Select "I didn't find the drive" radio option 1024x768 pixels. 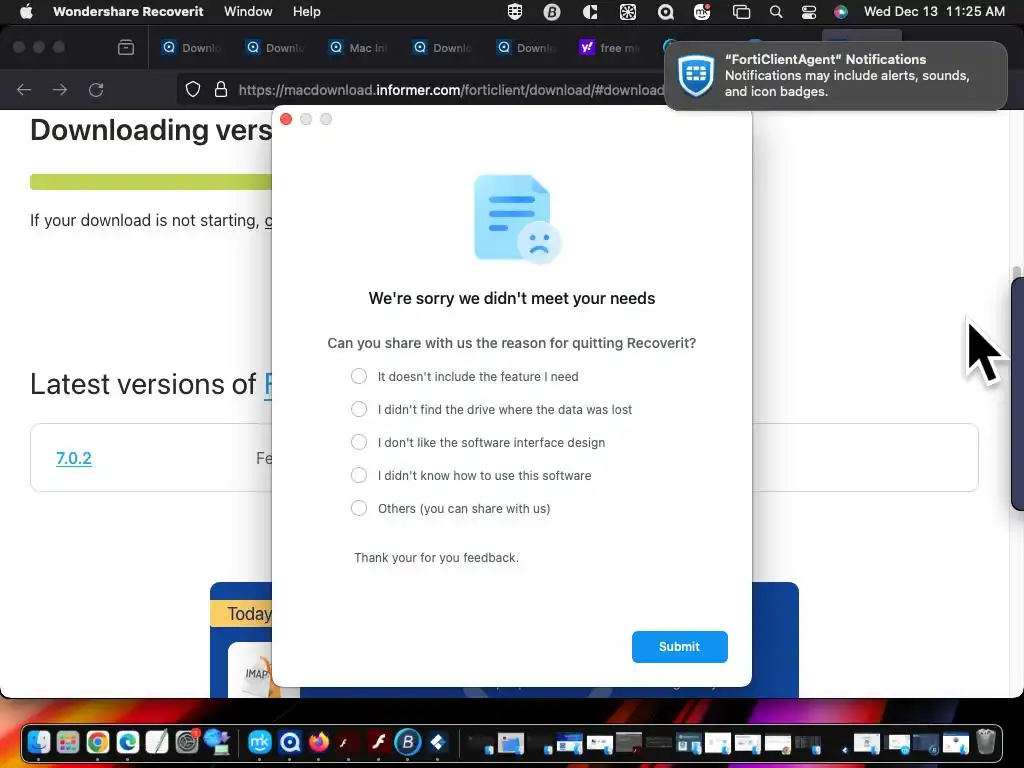coord(359,409)
